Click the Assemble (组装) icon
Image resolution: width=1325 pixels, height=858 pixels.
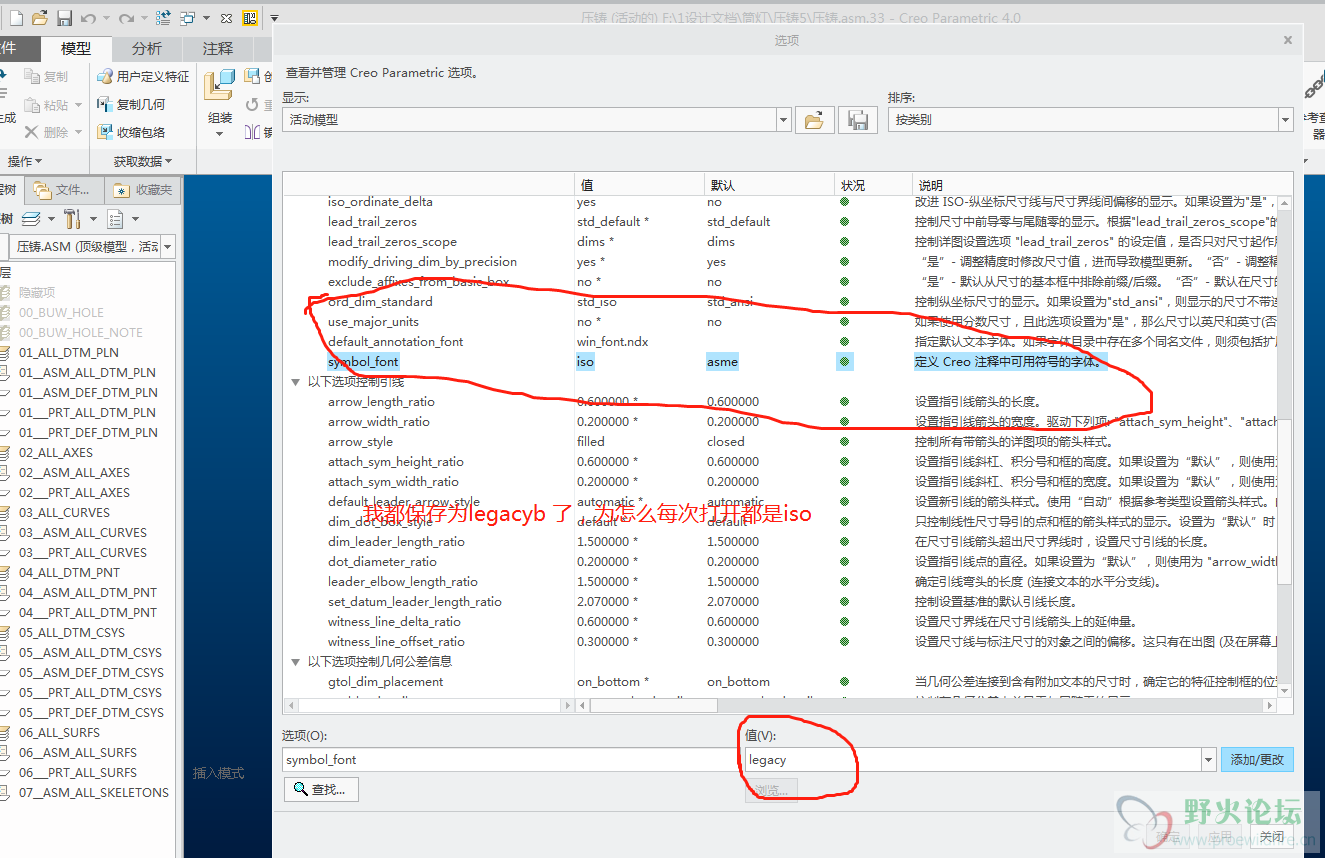[x=219, y=85]
